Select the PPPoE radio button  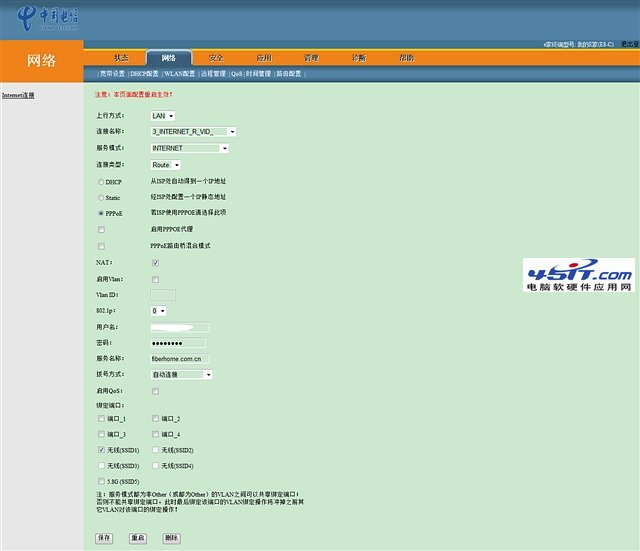(x=101, y=213)
